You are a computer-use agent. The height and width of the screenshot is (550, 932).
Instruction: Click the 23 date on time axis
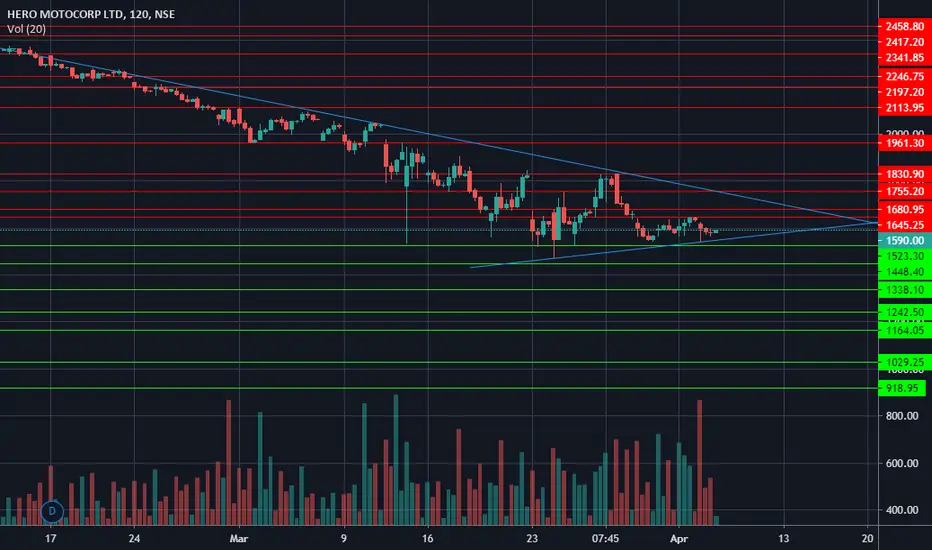pos(531,539)
